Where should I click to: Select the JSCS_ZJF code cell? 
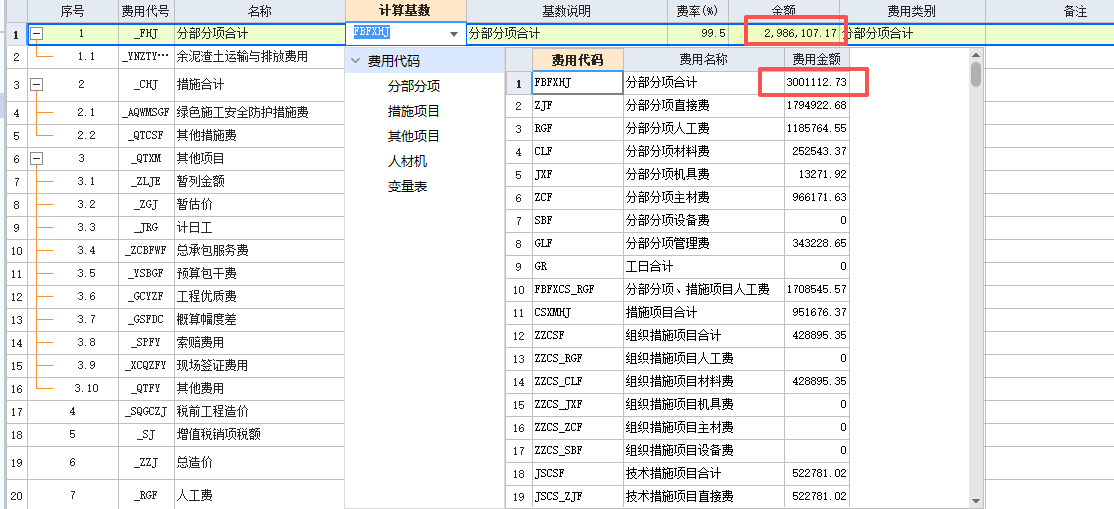tap(578, 496)
